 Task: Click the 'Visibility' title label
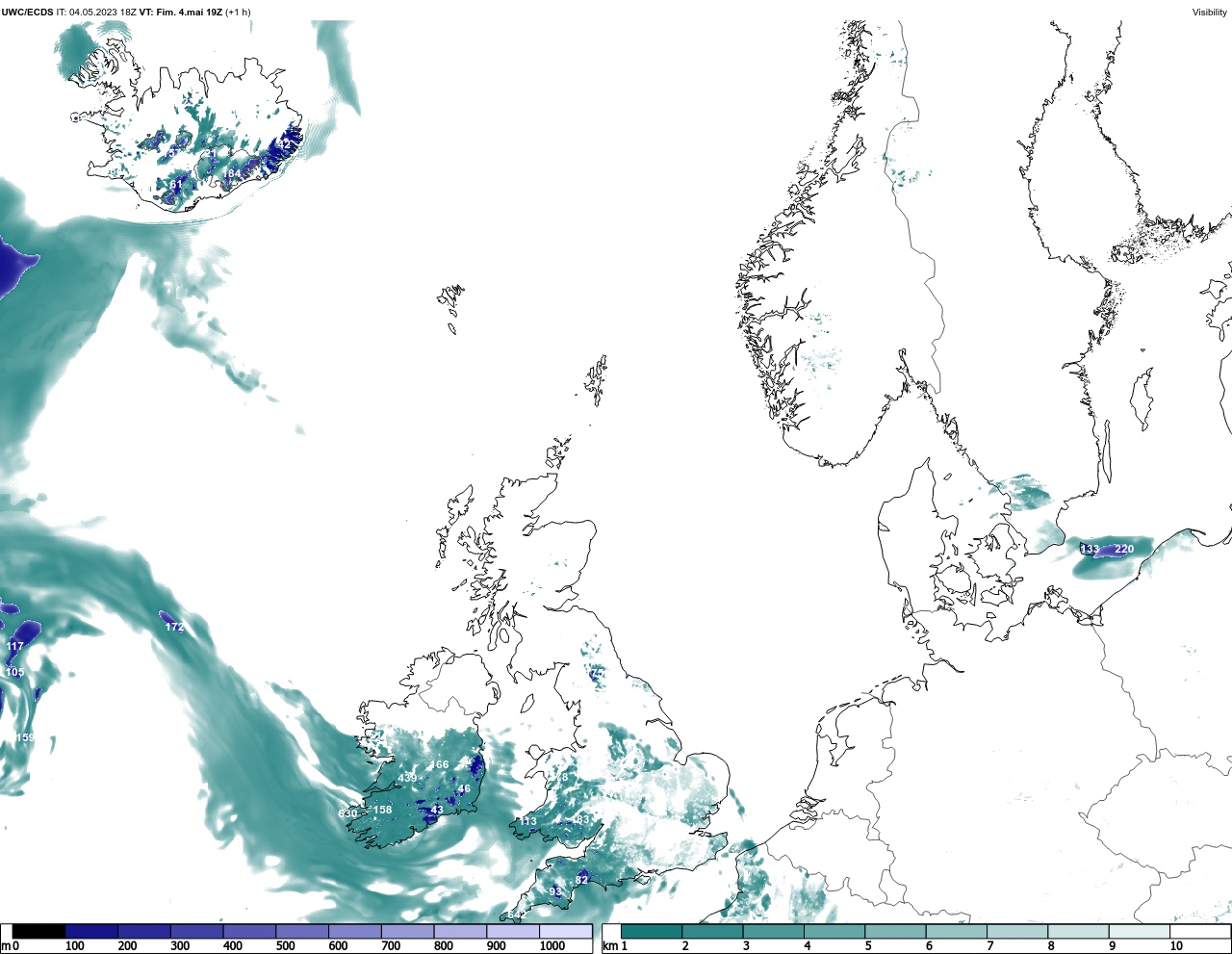(1210, 13)
